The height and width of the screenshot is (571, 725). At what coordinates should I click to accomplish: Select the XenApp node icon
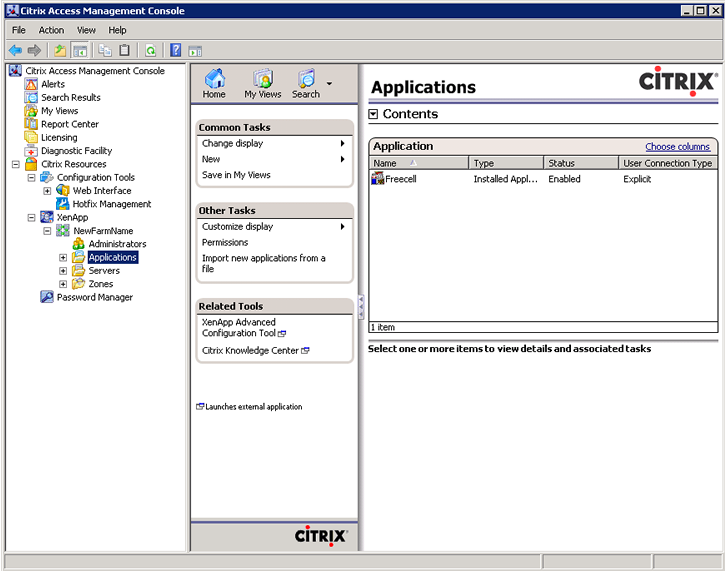tap(47, 217)
